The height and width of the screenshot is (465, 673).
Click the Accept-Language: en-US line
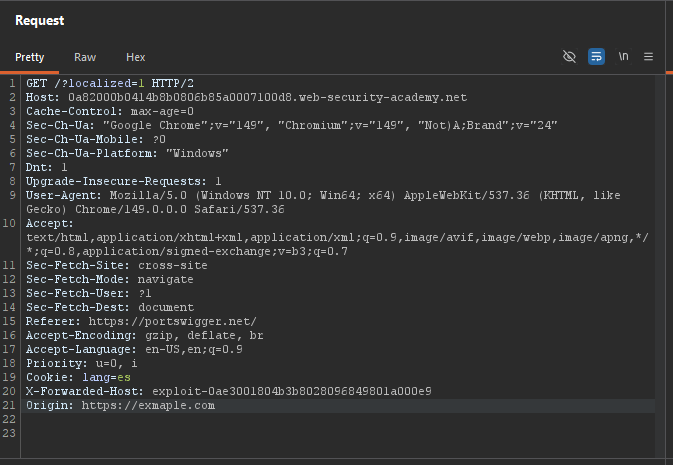(x=134, y=350)
